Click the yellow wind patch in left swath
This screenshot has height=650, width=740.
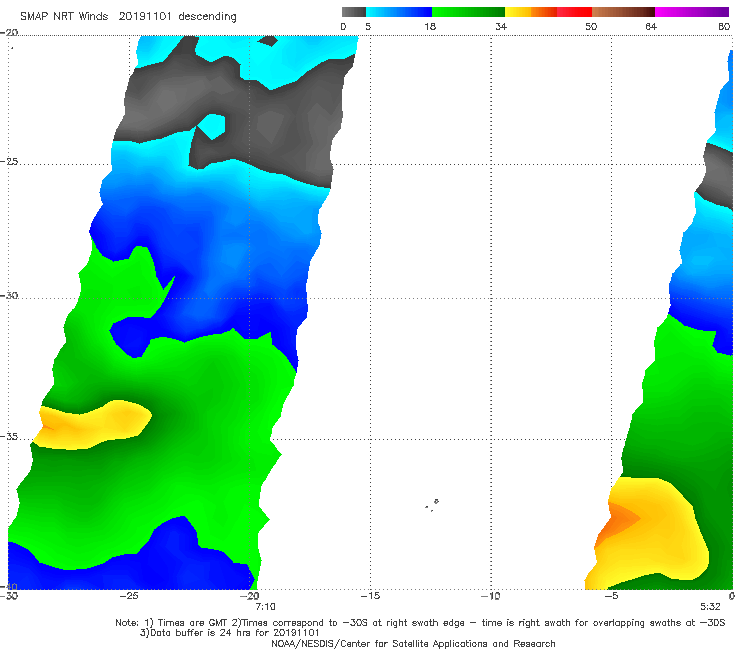(92, 425)
